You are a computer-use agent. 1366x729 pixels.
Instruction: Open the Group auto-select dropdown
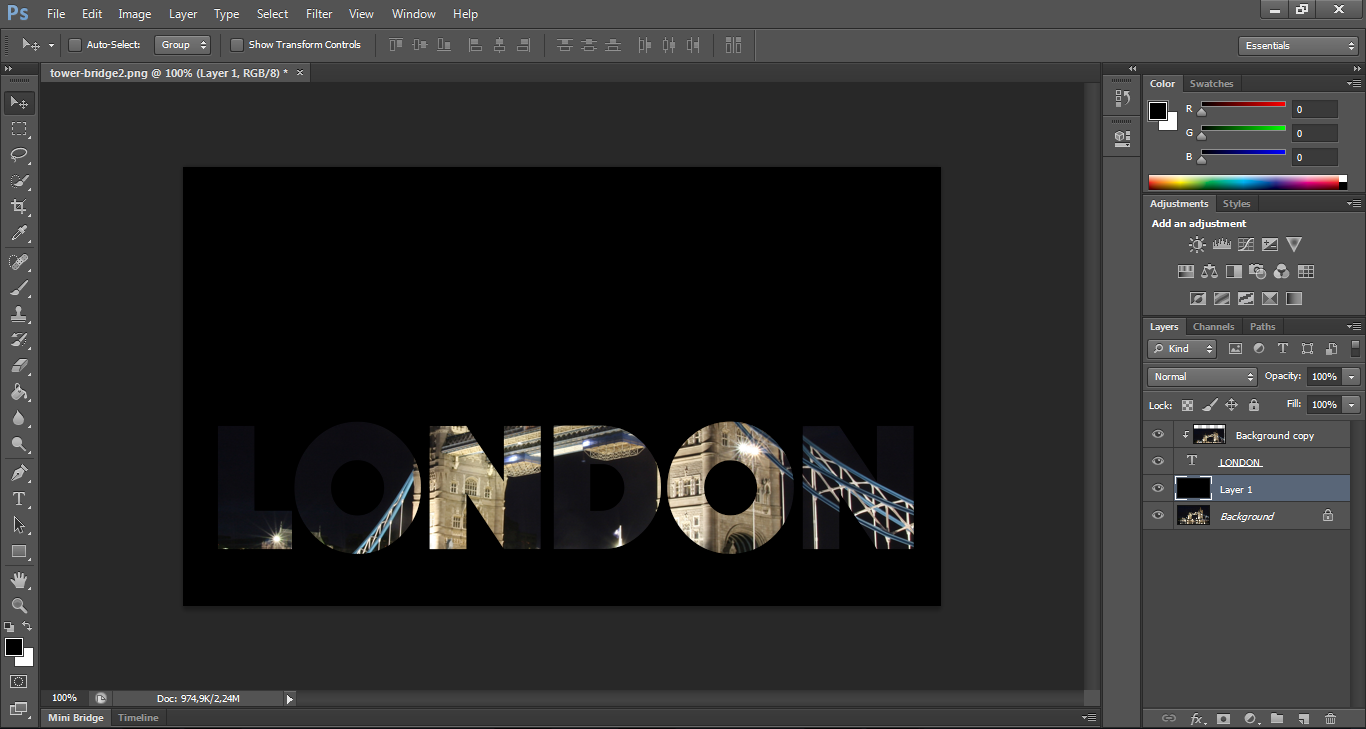click(x=183, y=45)
